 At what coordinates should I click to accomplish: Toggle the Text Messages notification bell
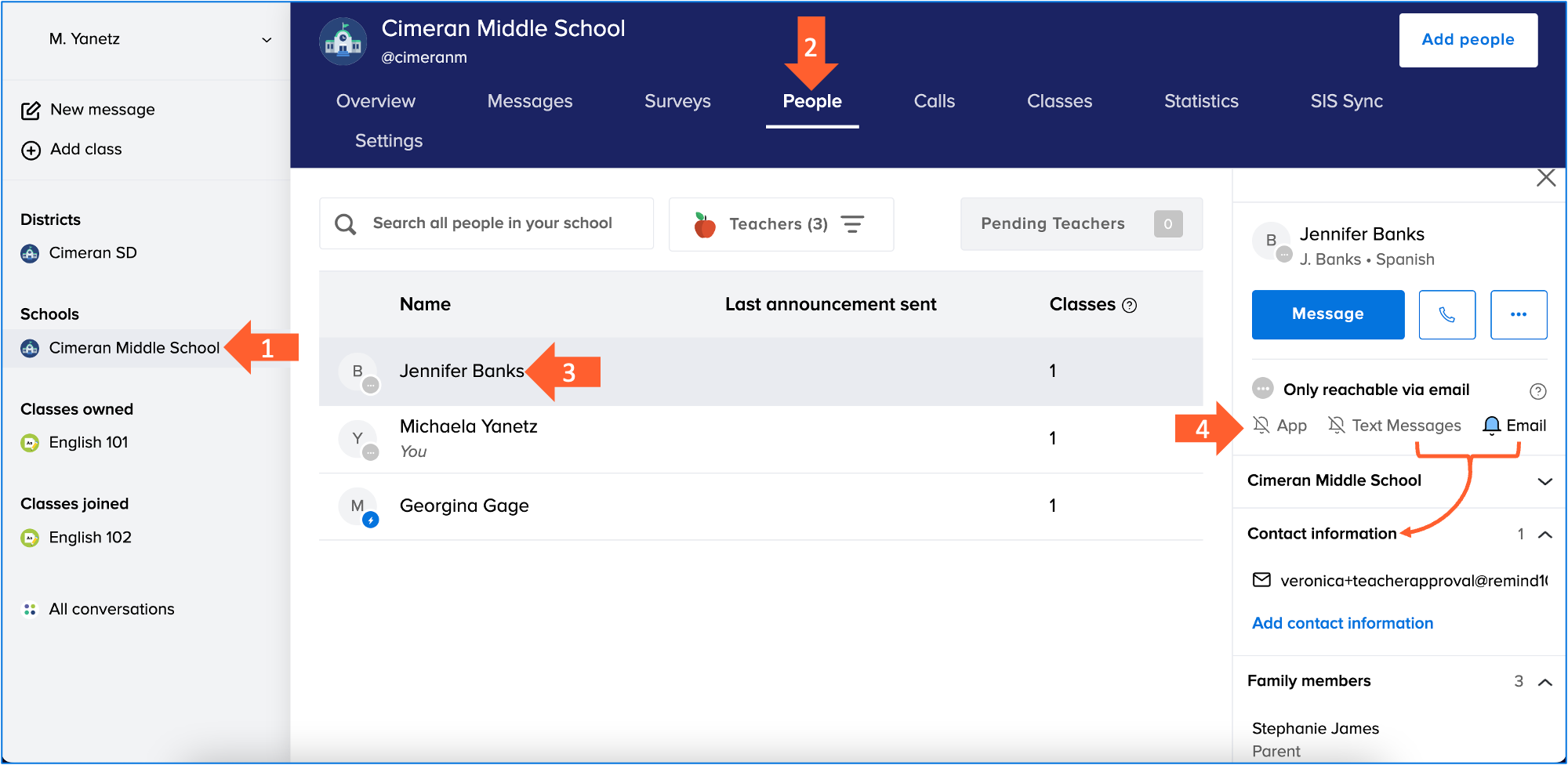coord(1336,425)
